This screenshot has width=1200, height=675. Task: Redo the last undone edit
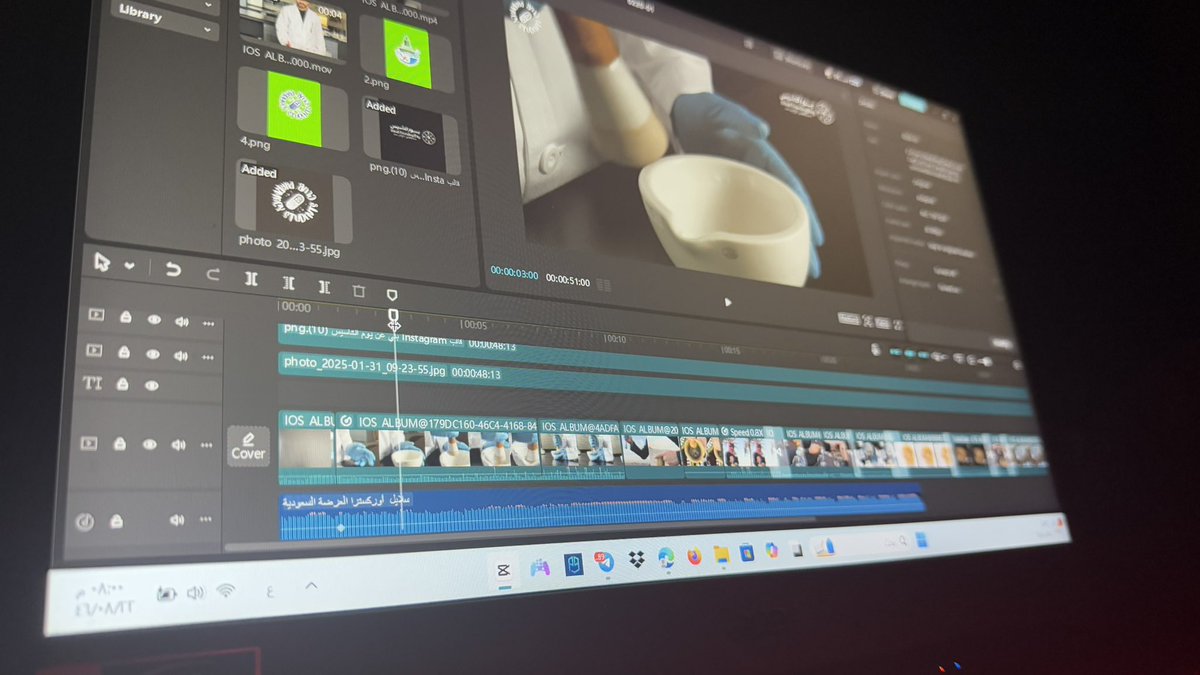[x=212, y=274]
